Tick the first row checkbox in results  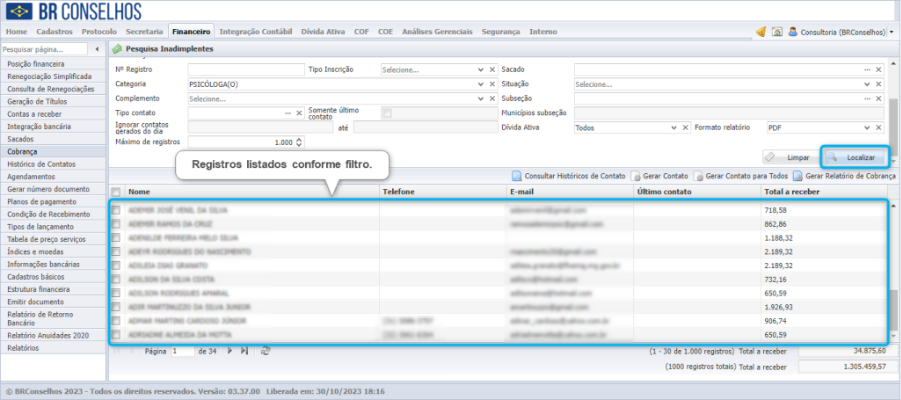click(116, 210)
